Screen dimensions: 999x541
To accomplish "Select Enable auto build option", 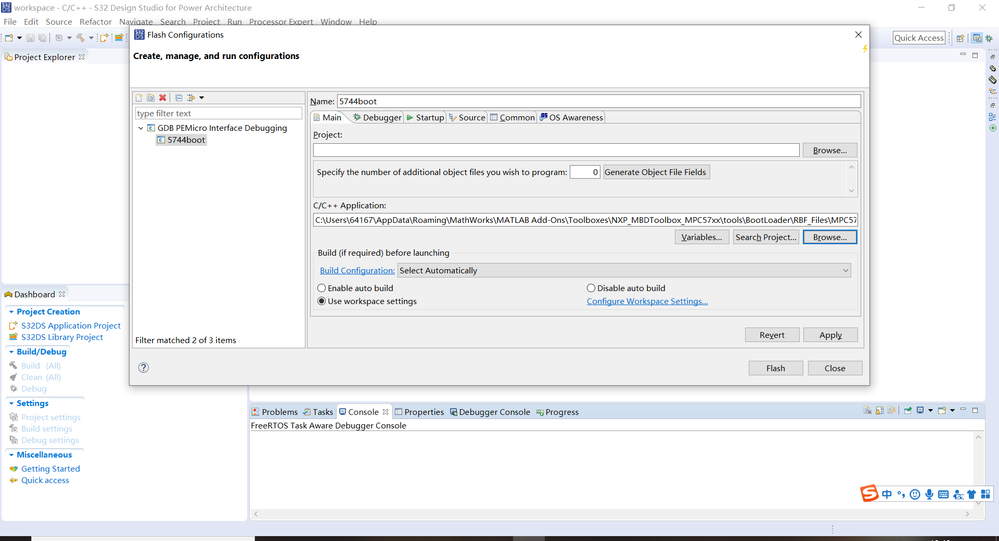I will (x=355, y=288).
